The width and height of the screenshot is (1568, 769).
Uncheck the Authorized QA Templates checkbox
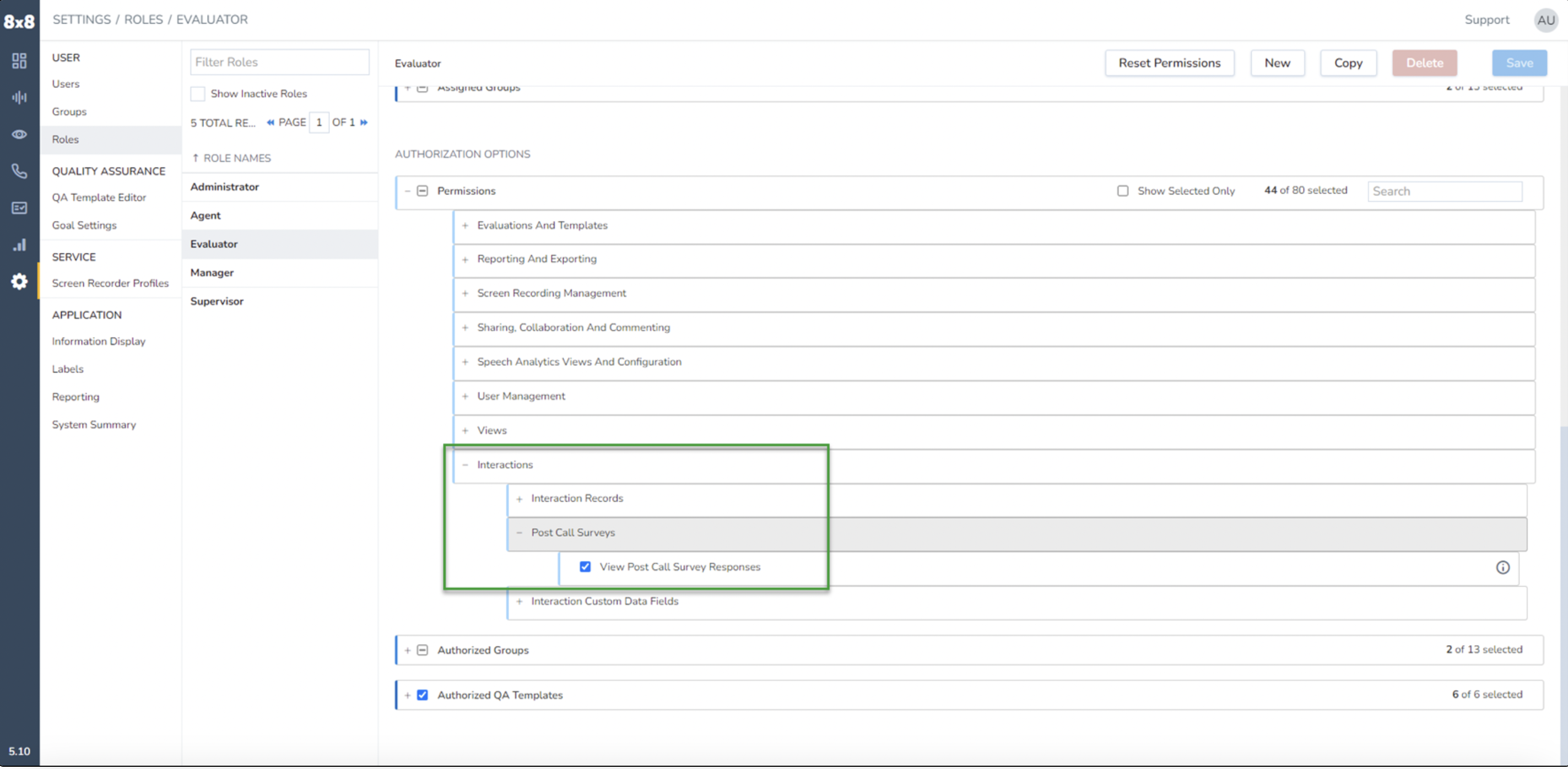[423, 695]
